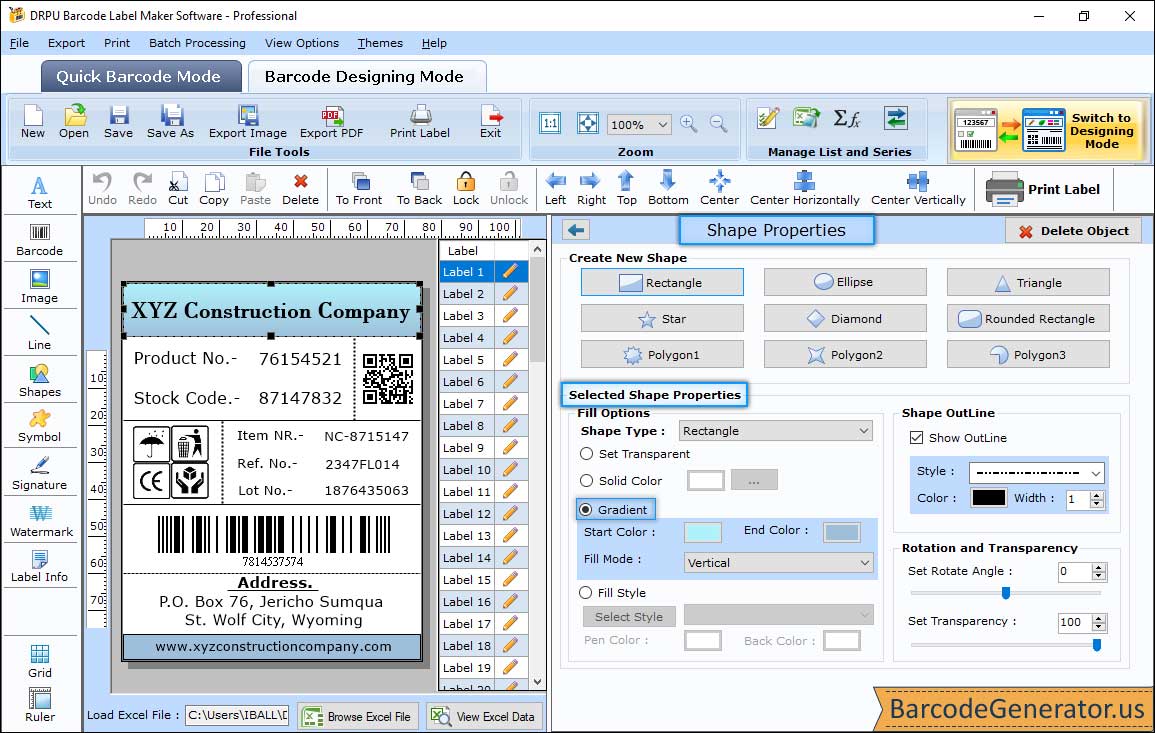Click the Set Transparency slider
Viewport: 1155px width, 733px height.
[1005, 645]
